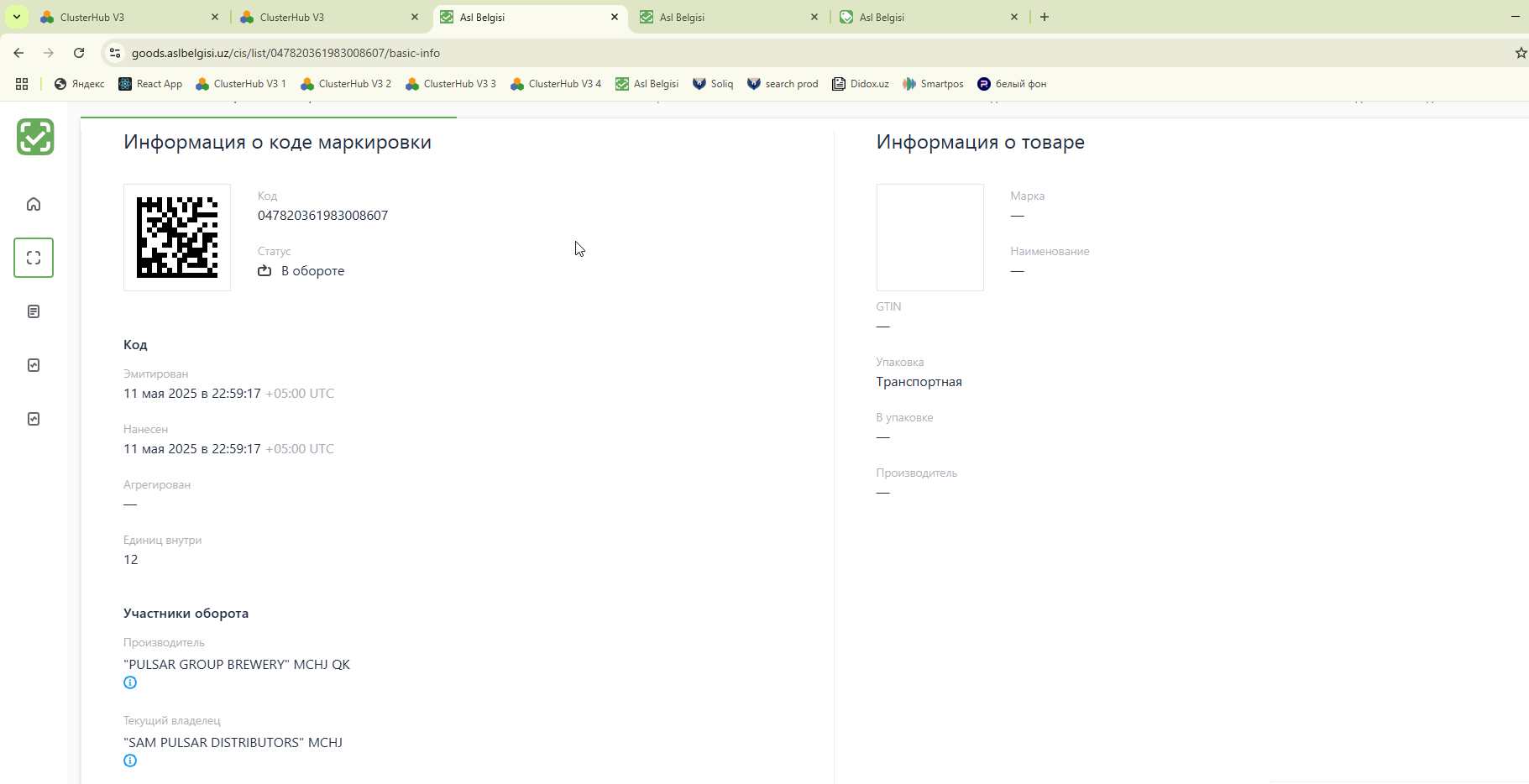Click the code value 047820361983008607
1529x784 pixels.
point(323,216)
